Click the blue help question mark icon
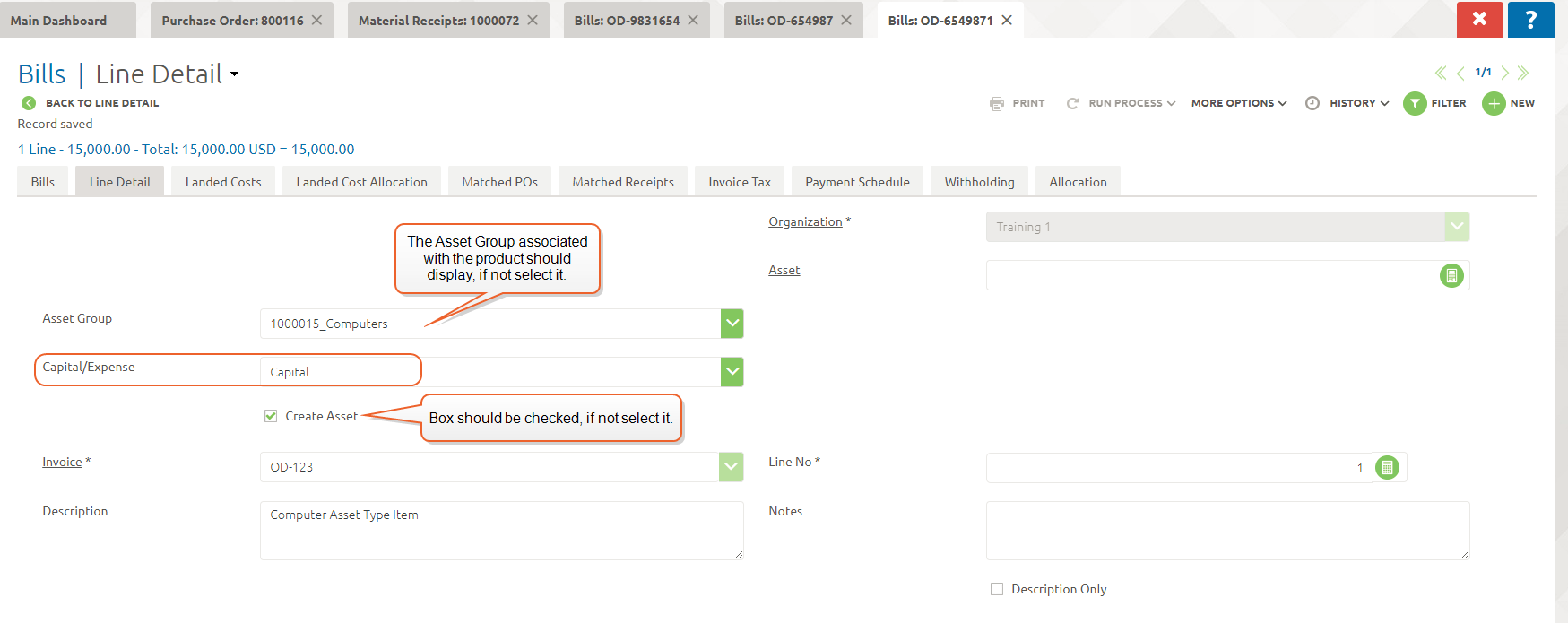1568x623 pixels. pos(1530,19)
